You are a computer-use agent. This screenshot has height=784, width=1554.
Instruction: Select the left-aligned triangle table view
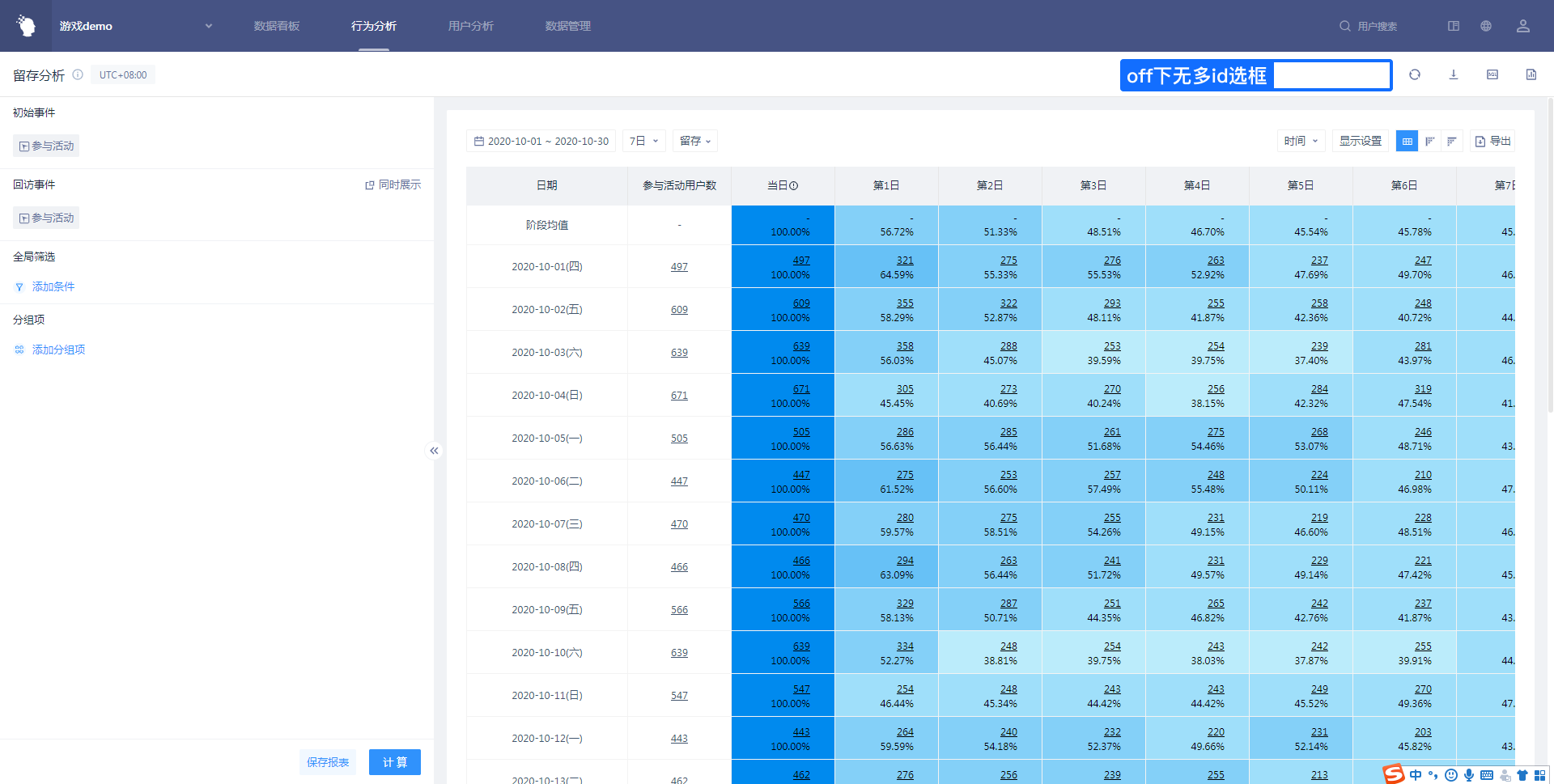click(1429, 141)
